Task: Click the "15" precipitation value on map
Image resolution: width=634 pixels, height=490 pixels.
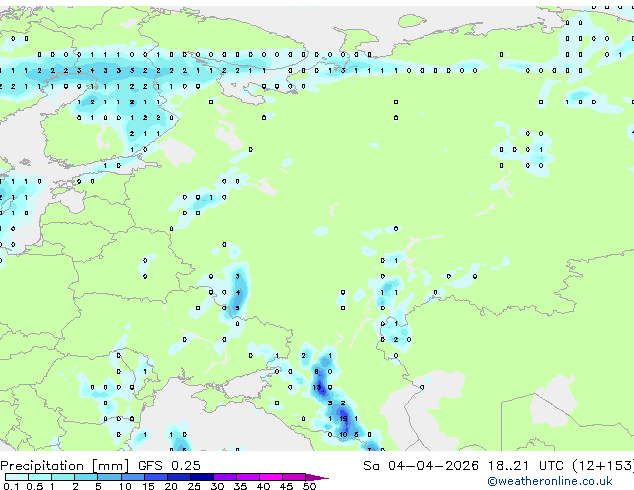Action: click(x=343, y=419)
